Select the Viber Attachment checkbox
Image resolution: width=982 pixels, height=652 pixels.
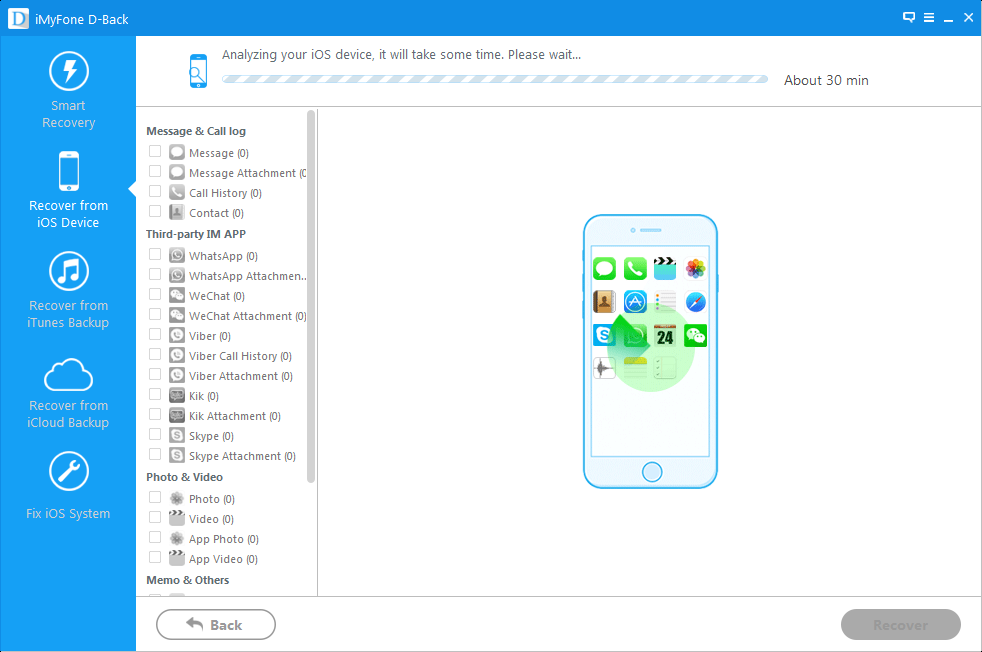pyautogui.click(x=155, y=375)
